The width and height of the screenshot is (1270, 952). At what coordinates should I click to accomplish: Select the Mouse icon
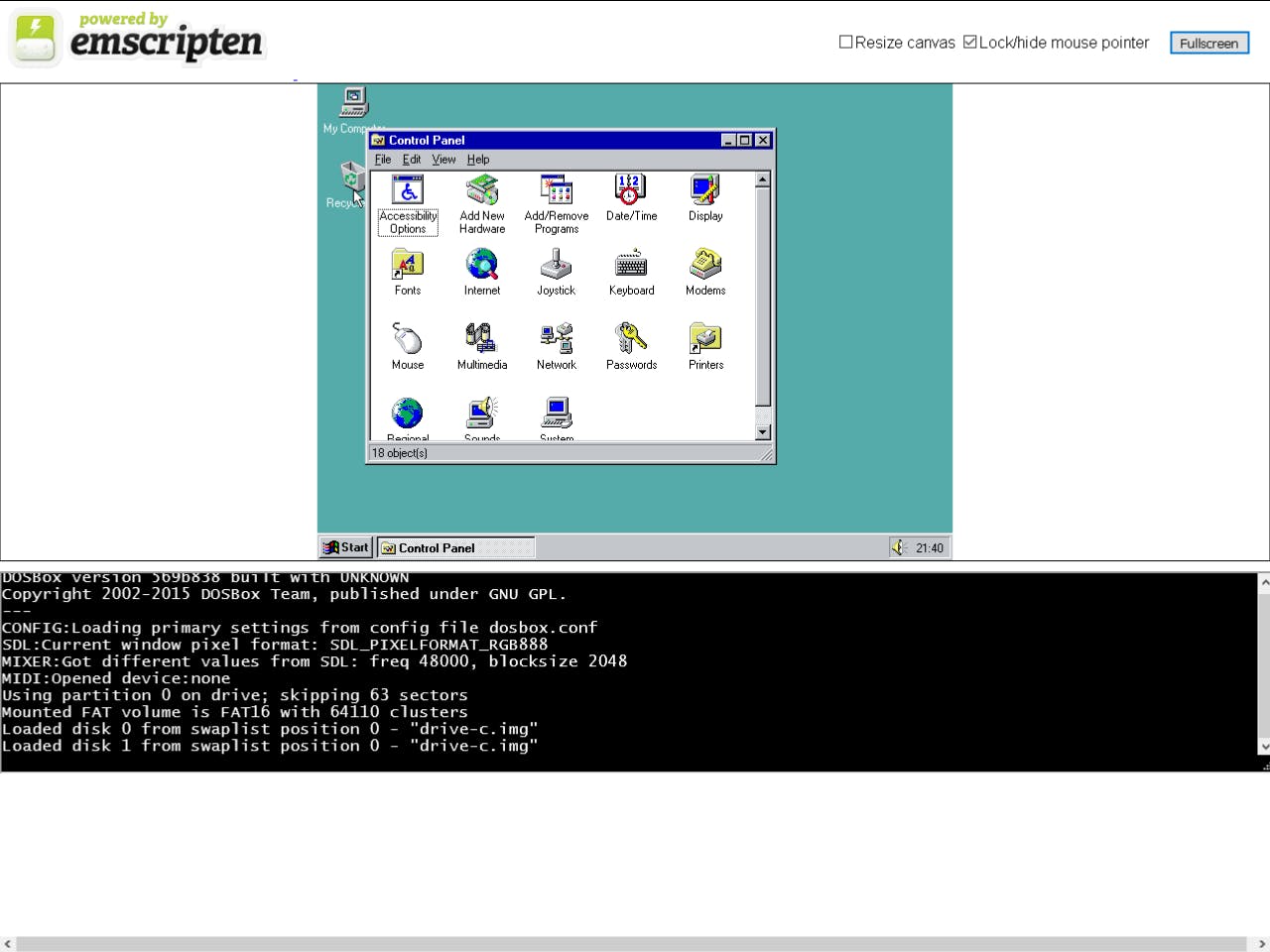click(x=408, y=338)
